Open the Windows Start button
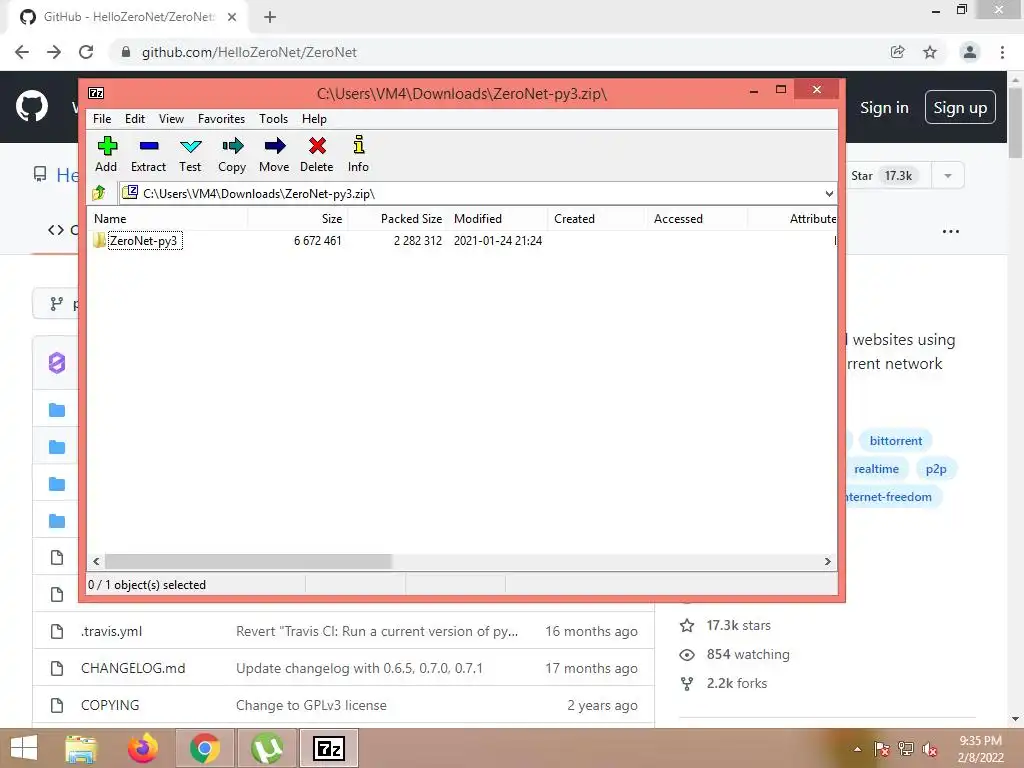1024x768 pixels. (24, 748)
